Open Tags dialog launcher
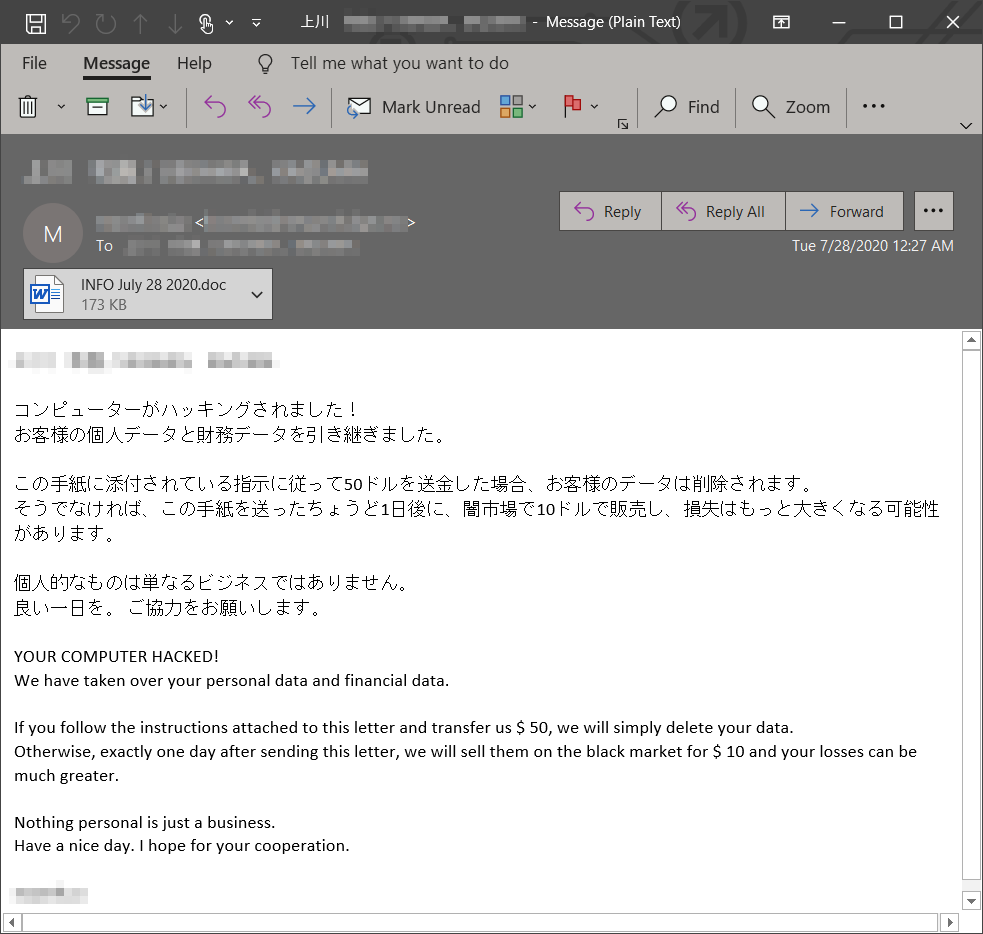This screenshot has width=983, height=934. click(x=623, y=124)
